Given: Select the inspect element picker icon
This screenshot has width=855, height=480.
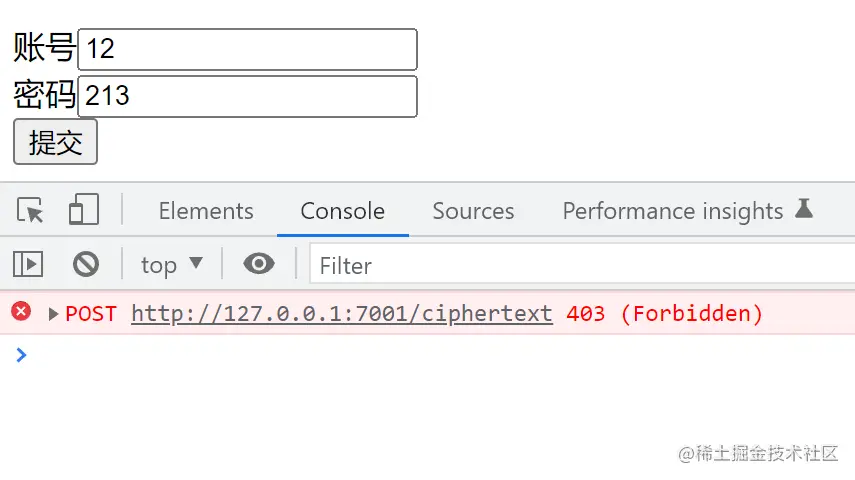Looking at the screenshot, I should pos(31,211).
